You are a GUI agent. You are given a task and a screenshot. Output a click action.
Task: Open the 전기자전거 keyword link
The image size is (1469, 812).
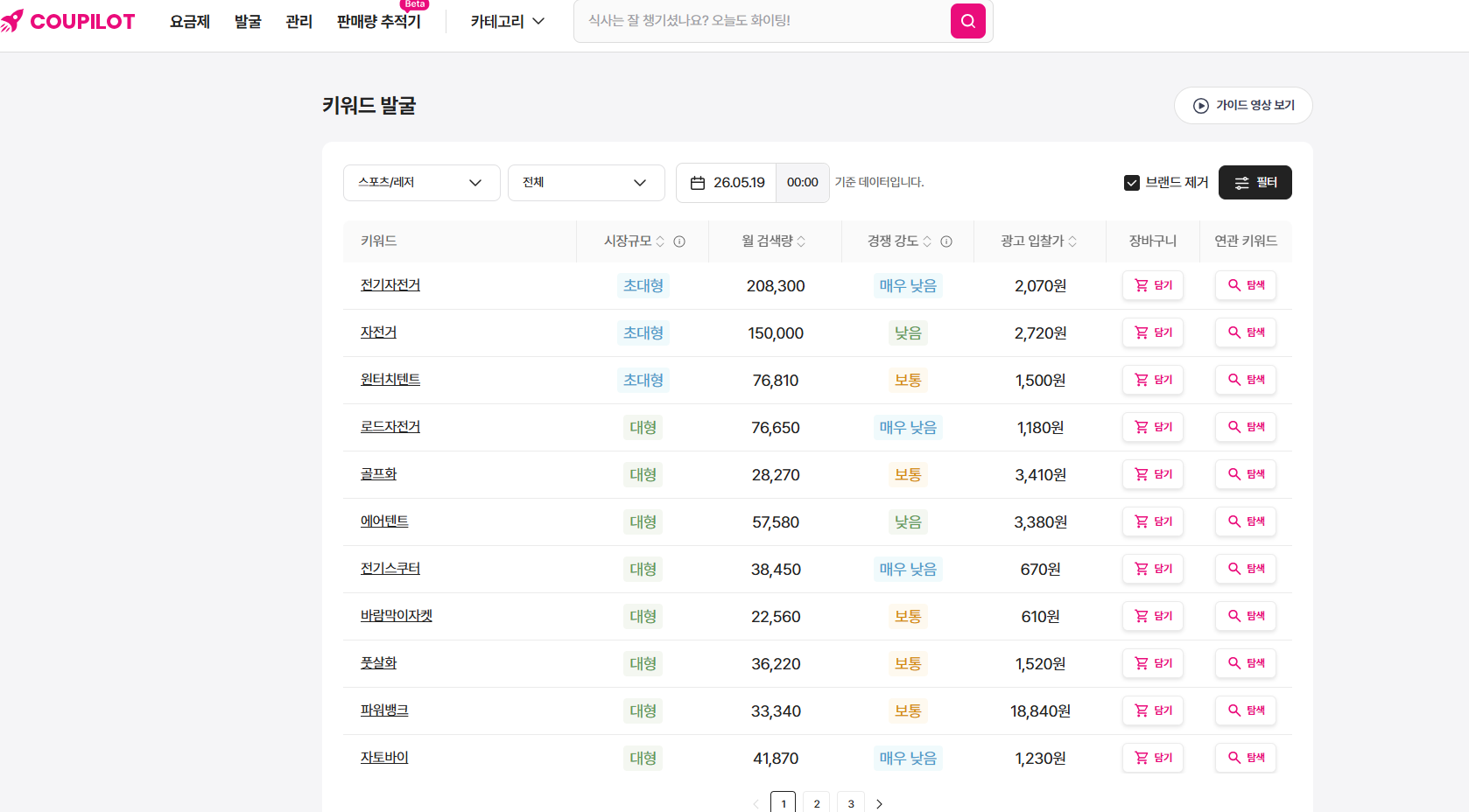tap(390, 285)
